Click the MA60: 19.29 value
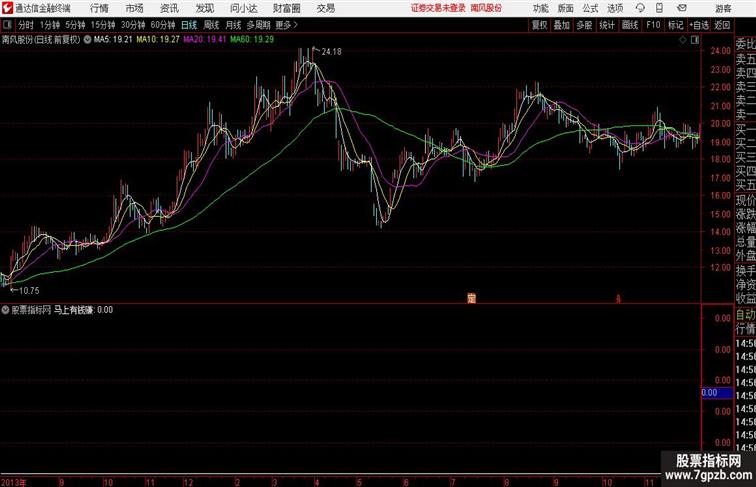 (252, 40)
